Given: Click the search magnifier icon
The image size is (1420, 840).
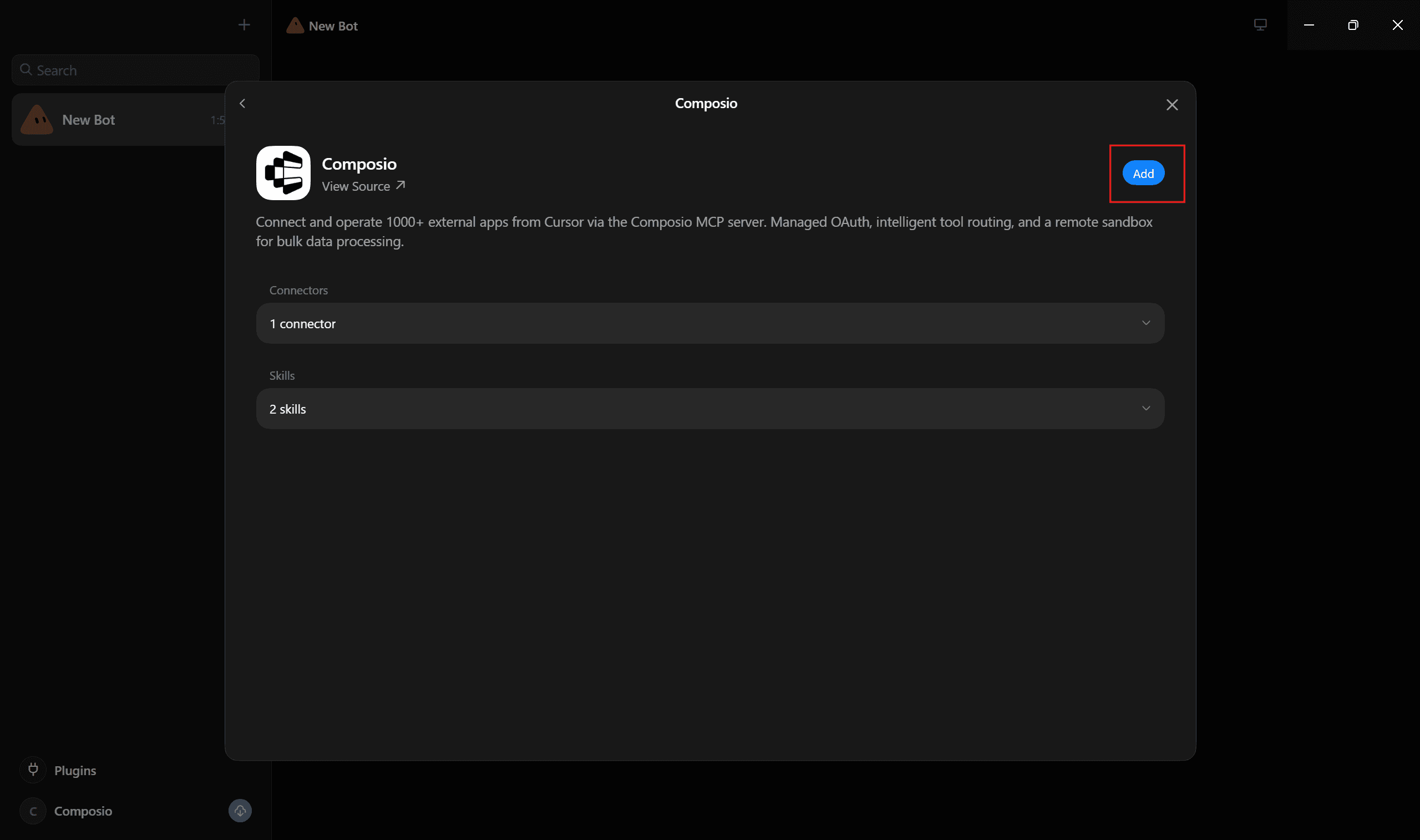Looking at the screenshot, I should [x=26, y=70].
